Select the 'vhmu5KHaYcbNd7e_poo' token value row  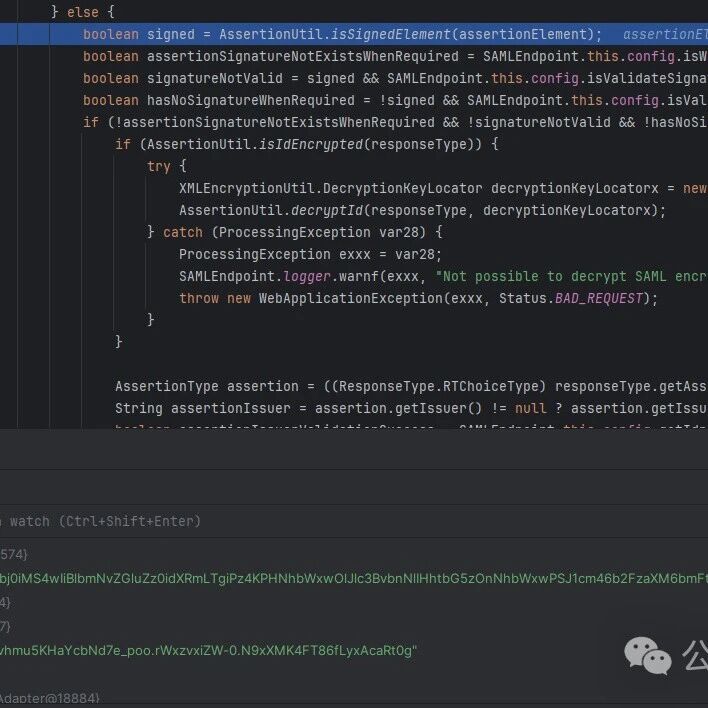(208, 651)
